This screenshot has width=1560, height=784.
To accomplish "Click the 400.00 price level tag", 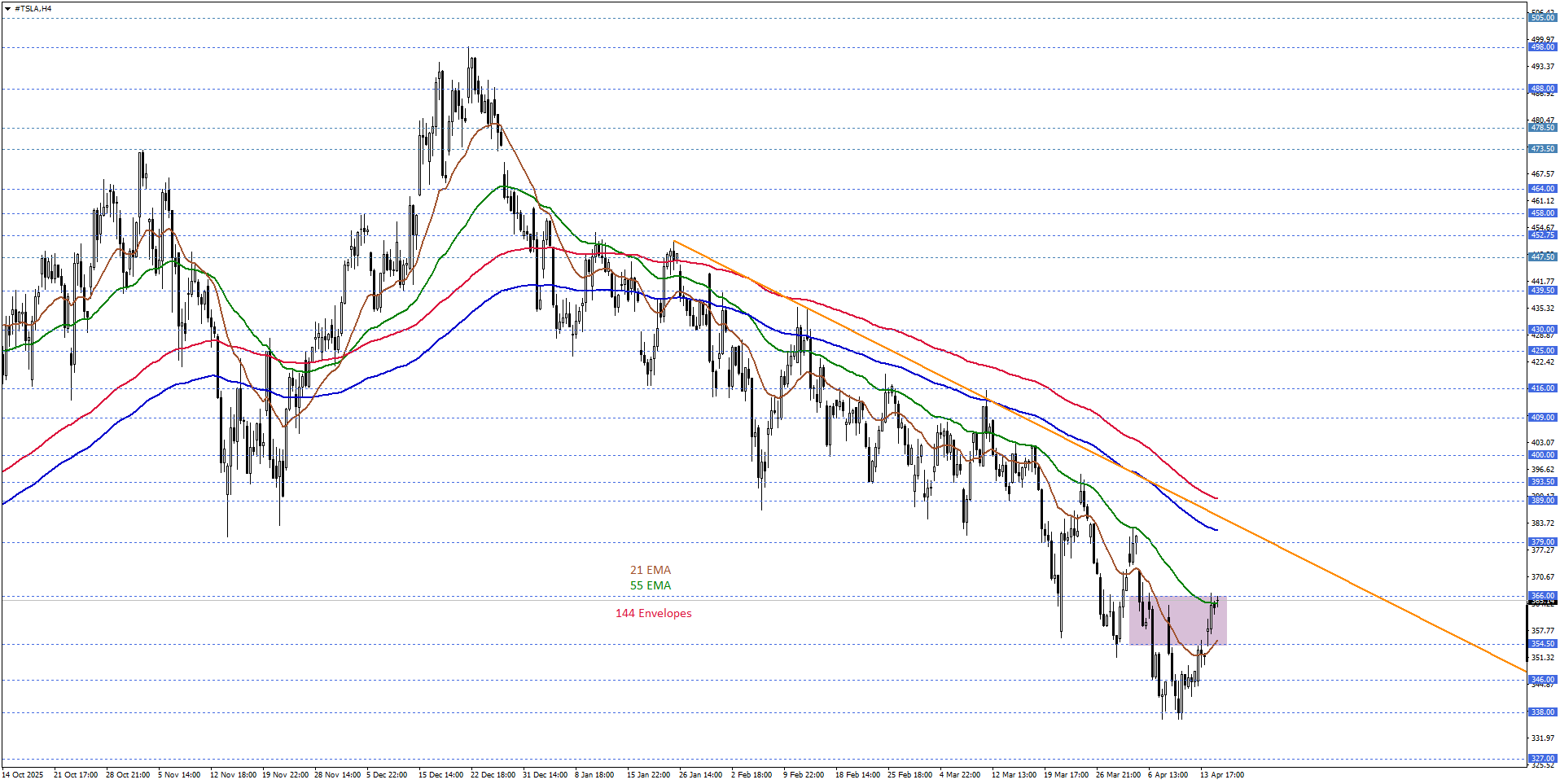I will coord(1542,455).
